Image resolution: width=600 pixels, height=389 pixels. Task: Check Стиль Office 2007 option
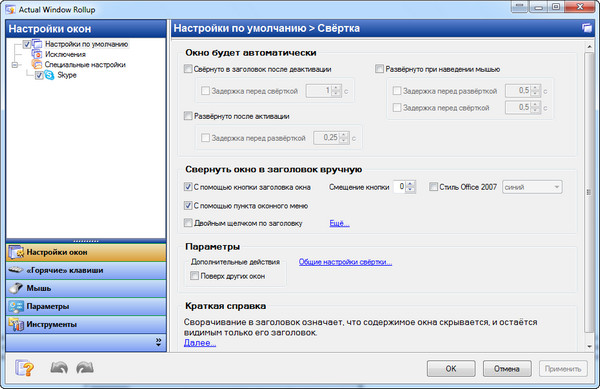433,187
